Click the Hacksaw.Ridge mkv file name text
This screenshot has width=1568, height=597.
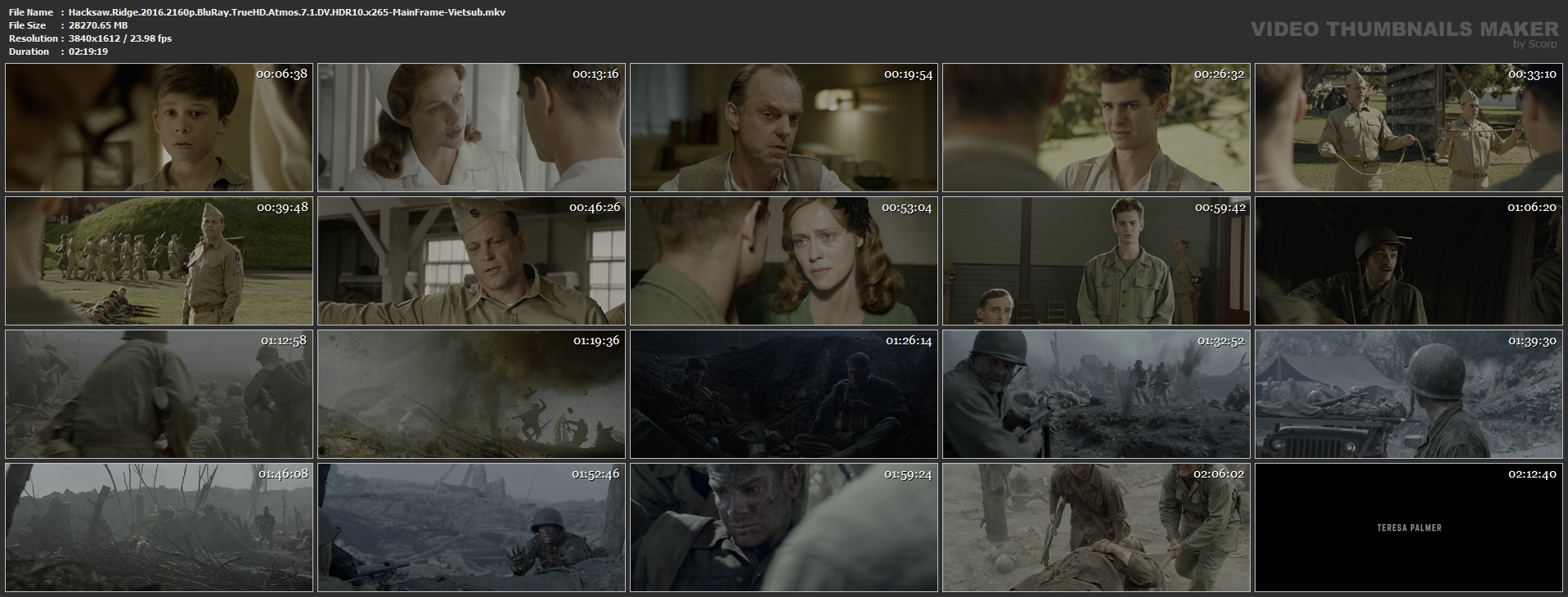[x=287, y=12]
